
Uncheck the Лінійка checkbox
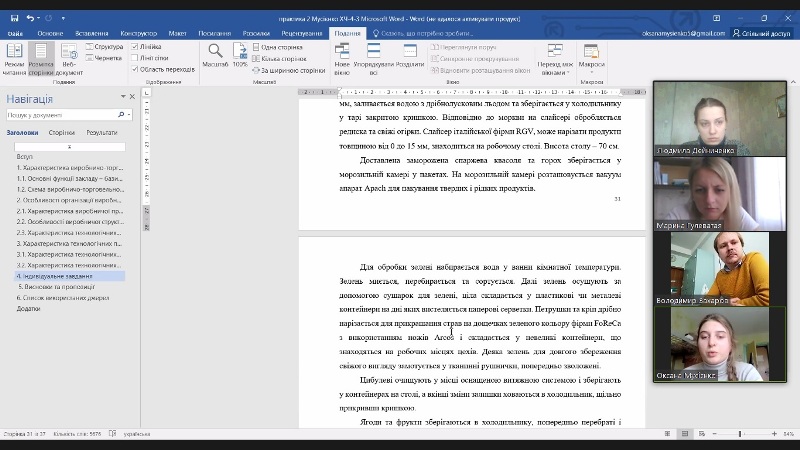[x=135, y=46]
